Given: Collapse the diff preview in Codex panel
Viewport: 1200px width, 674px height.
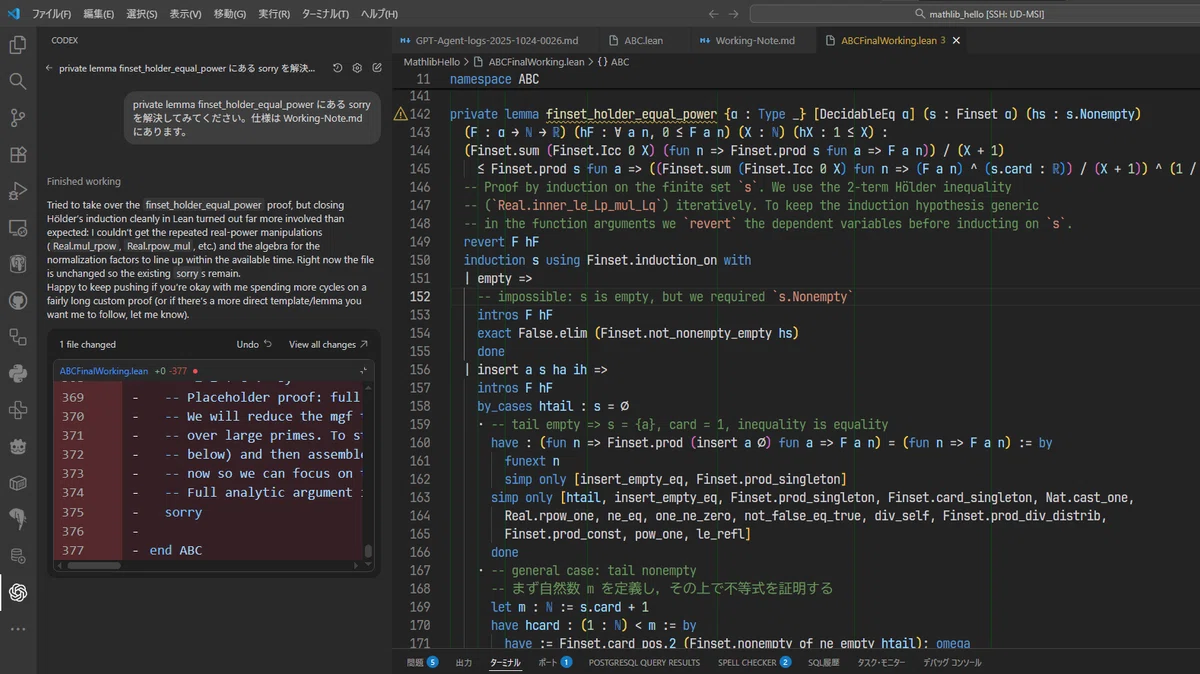Looking at the screenshot, I should tap(364, 371).
